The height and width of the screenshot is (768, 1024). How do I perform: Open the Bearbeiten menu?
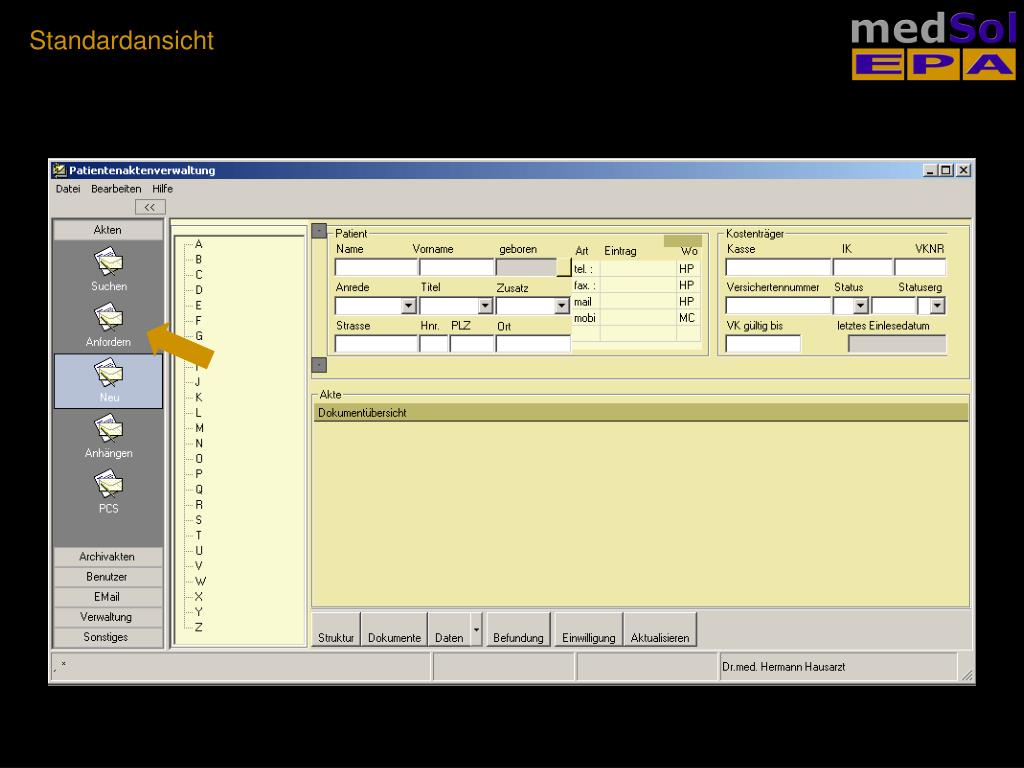pyautogui.click(x=116, y=189)
